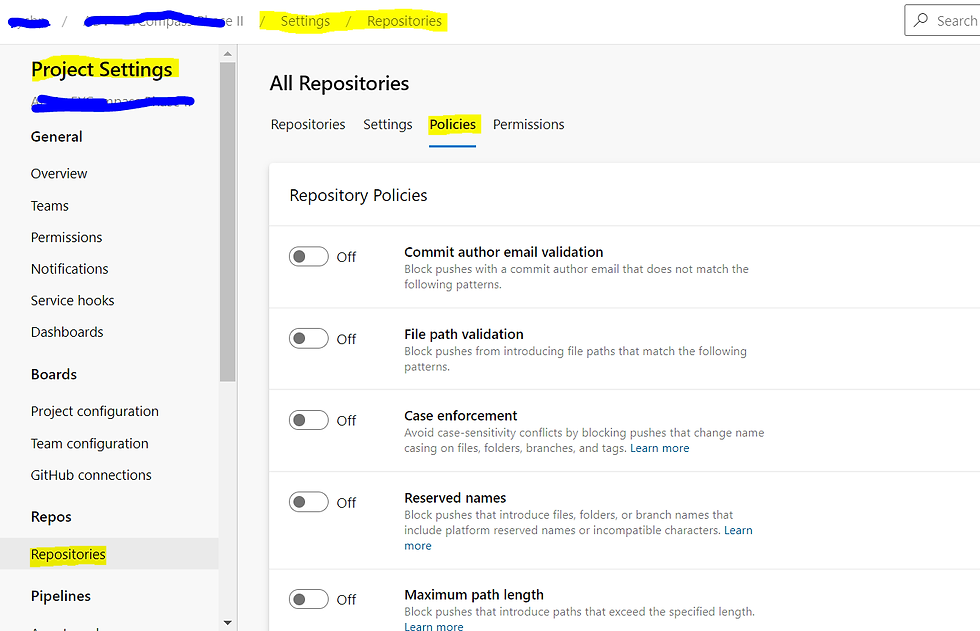This screenshot has height=631, width=980.
Task: Click the sidebar scrollbar thumb
Action: tap(228, 222)
